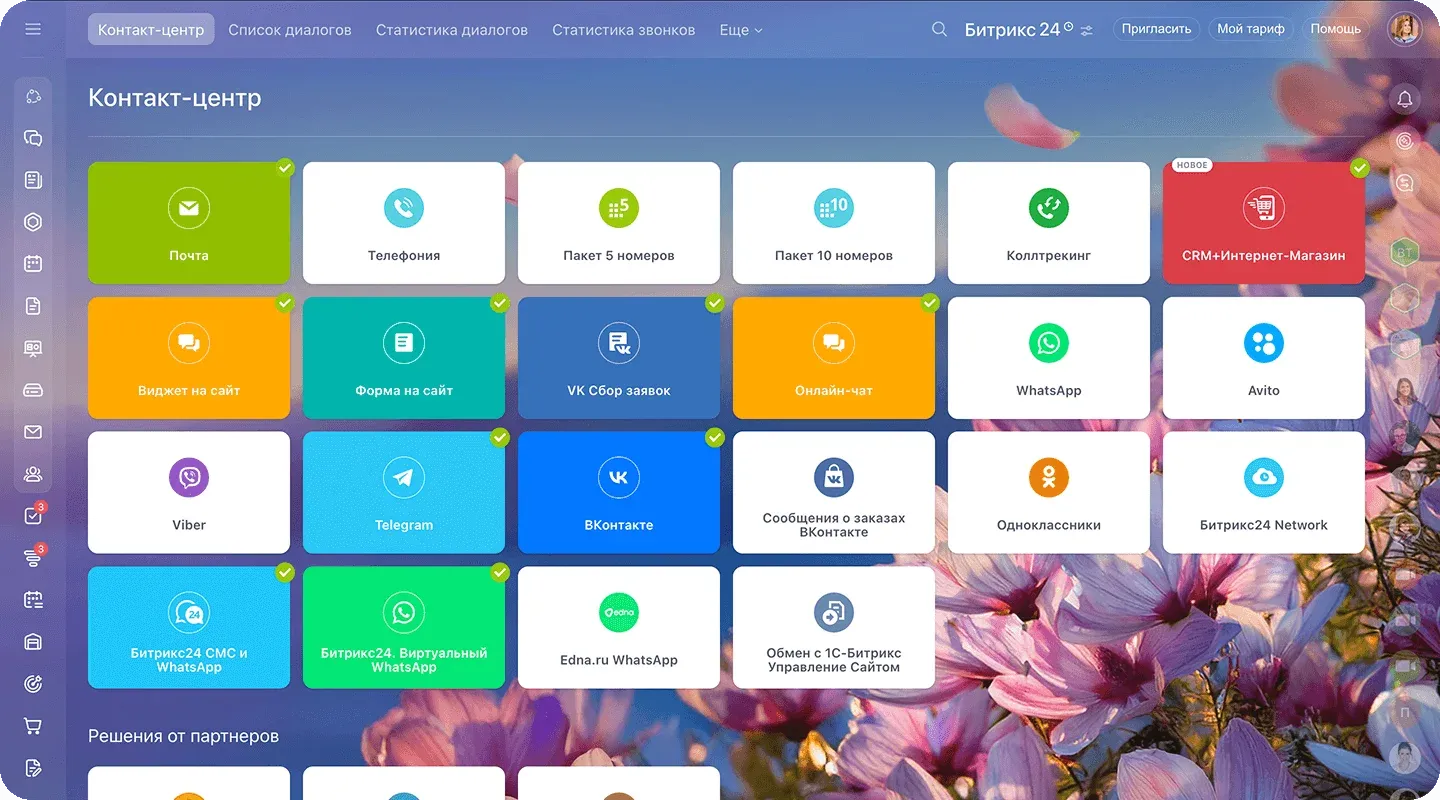
Task: Open Мой тариф
Action: [x=1251, y=29]
